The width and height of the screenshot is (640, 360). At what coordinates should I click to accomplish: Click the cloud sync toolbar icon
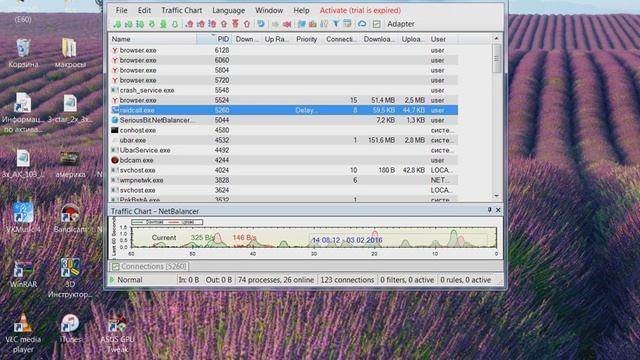tap(362, 24)
